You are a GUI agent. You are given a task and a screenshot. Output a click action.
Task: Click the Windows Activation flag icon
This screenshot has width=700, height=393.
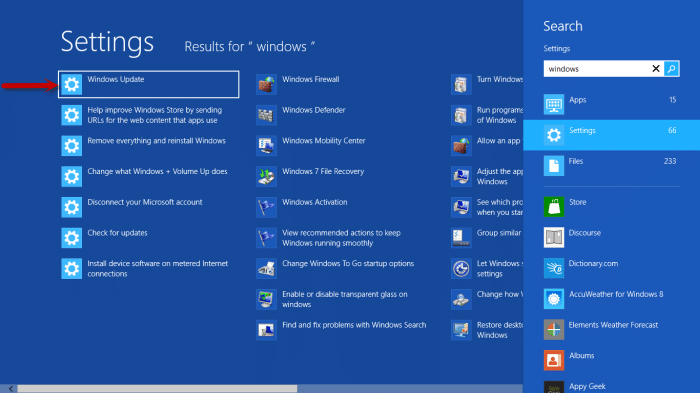(x=266, y=207)
